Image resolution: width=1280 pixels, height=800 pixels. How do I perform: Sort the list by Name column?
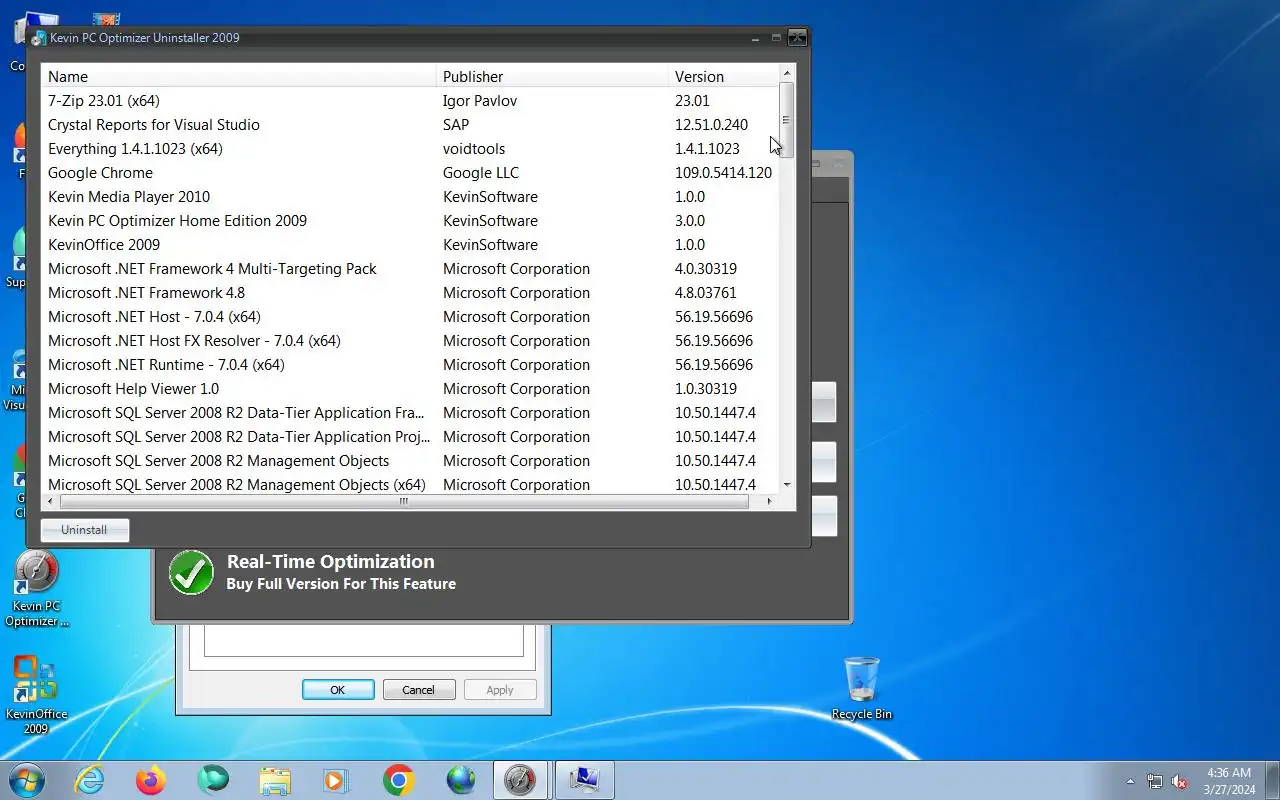[x=239, y=76]
